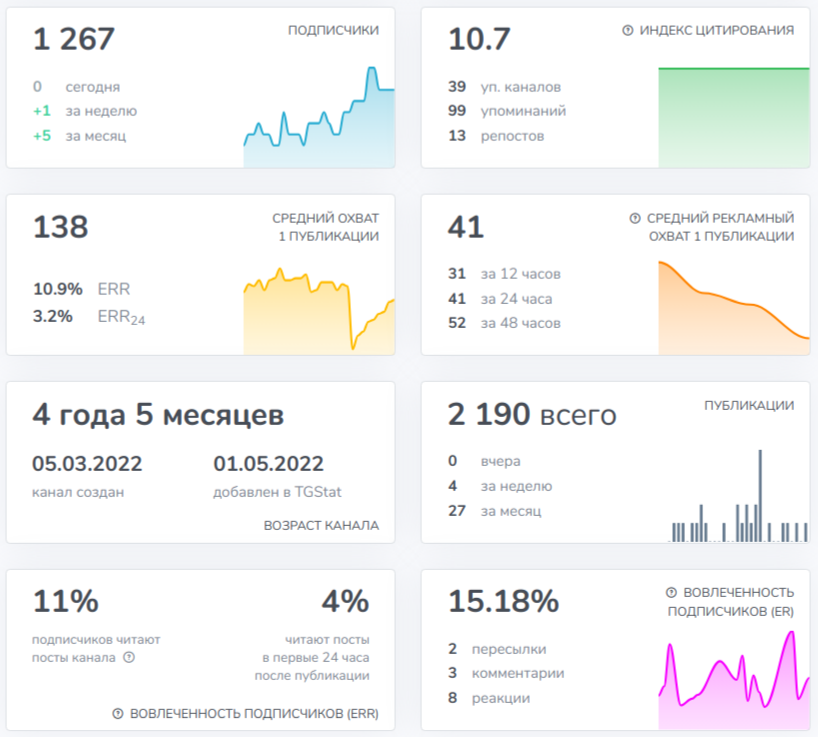The height and width of the screenshot is (737, 818).
Task: Open help icon beside ВОВЛЕЧЕННОСТЬ ПОДПИСЧИКОВ (ERR)
Action: [118, 714]
